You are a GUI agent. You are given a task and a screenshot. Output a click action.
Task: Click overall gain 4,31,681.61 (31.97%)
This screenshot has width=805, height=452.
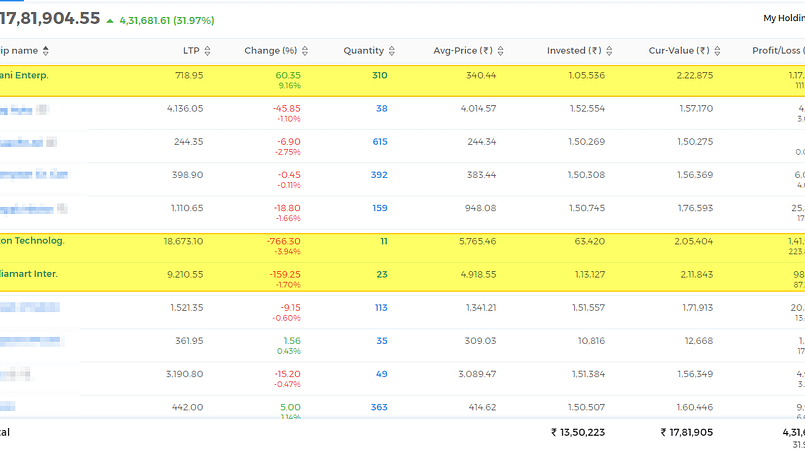coord(167,21)
